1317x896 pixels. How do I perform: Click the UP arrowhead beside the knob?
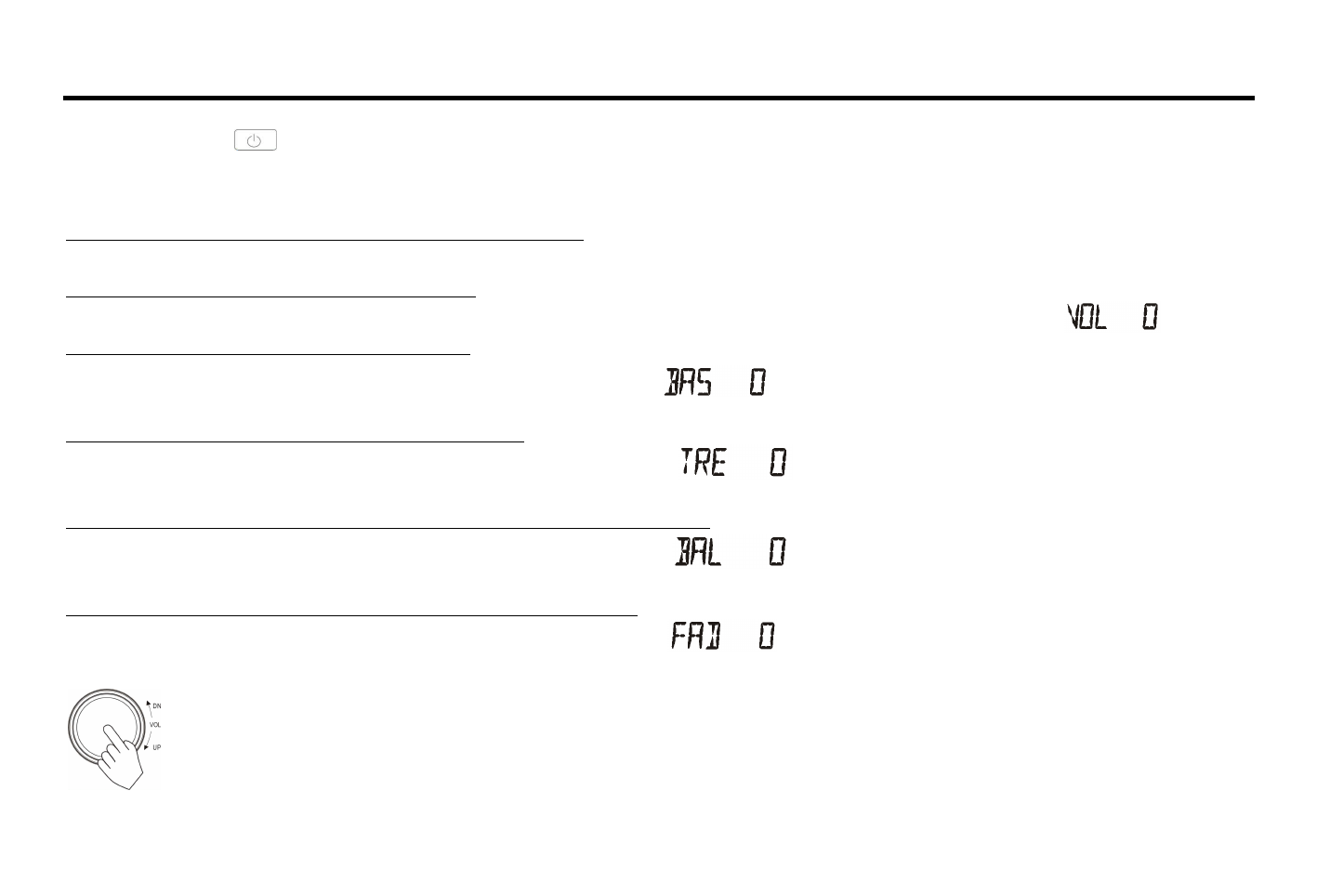pos(147,745)
